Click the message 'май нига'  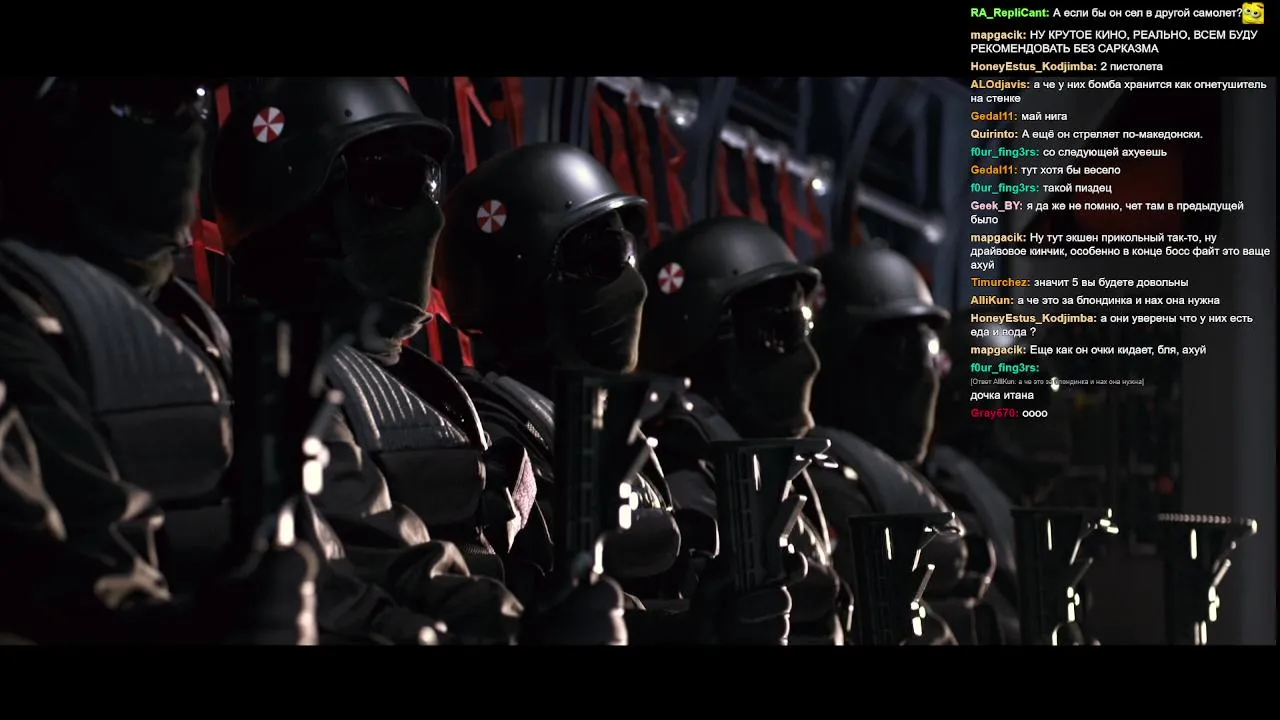click(1044, 117)
